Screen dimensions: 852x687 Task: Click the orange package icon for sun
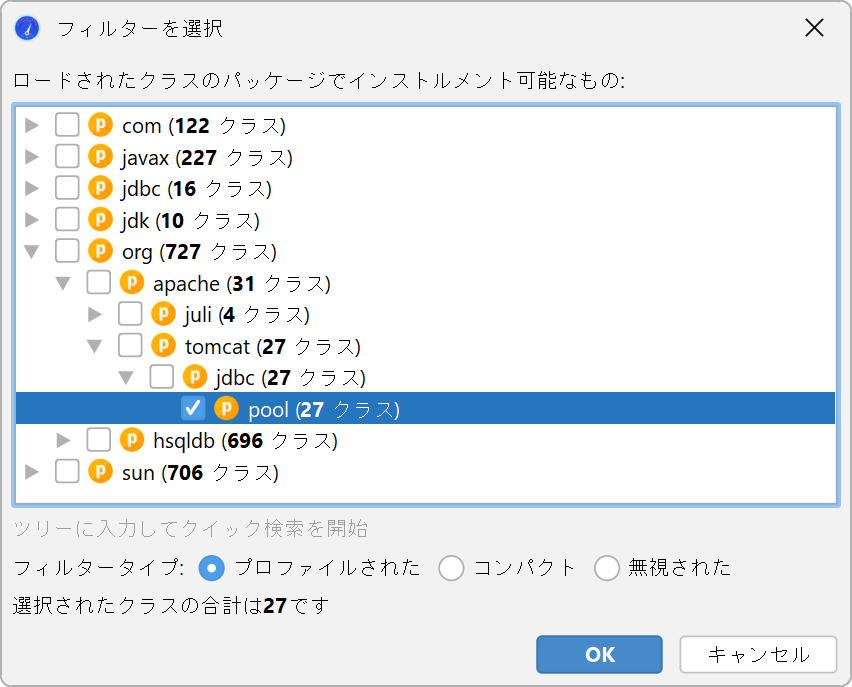click(x=100, y=472)
